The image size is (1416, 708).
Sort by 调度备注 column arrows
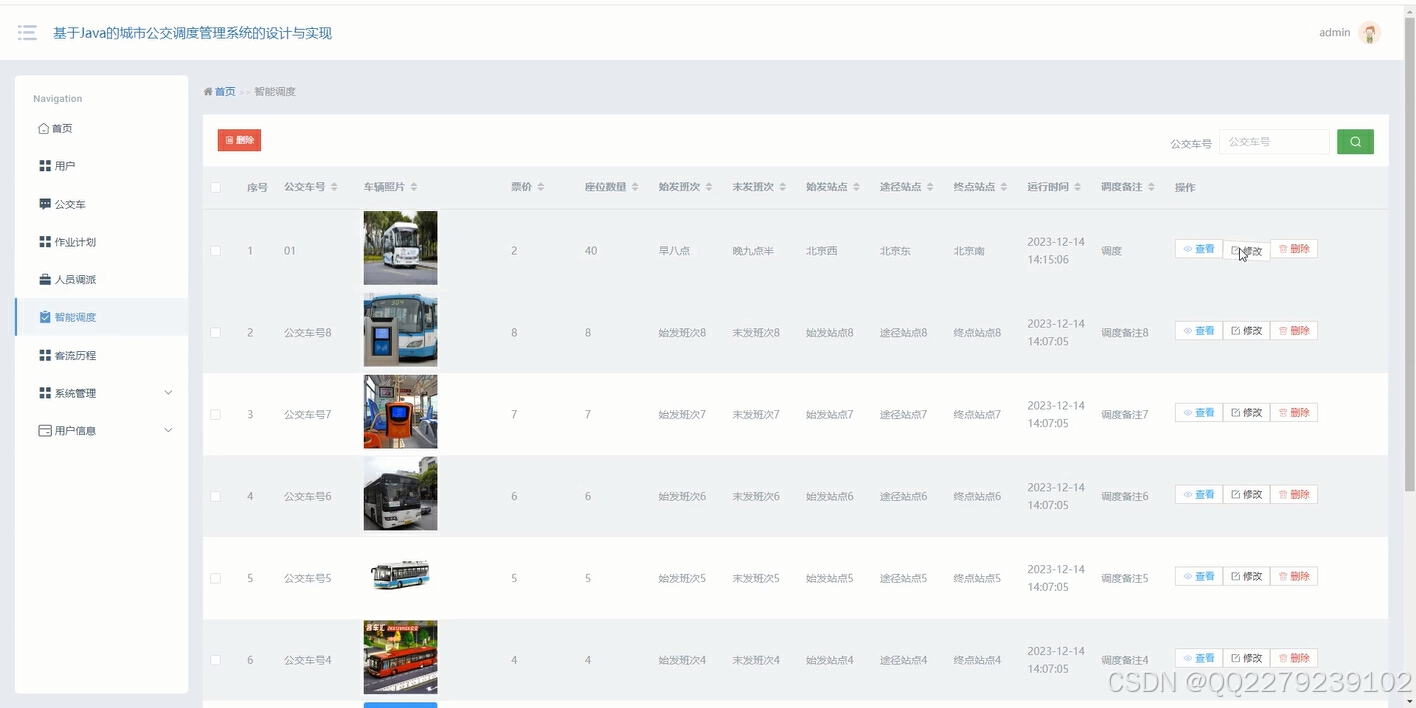[1152, 187]
